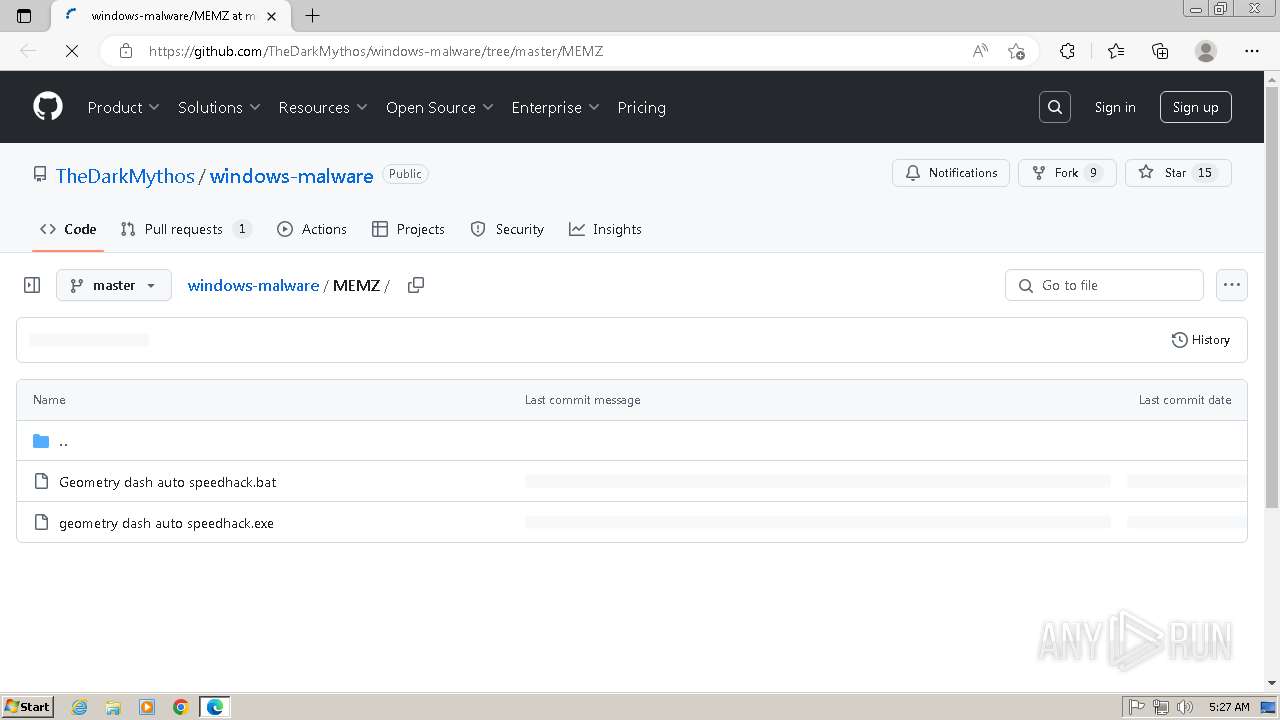Screen dimensions: 1280x720
Task: Click file icon for Geometry dash auto speedhack.bat
Action: click(x=41, y=482)
